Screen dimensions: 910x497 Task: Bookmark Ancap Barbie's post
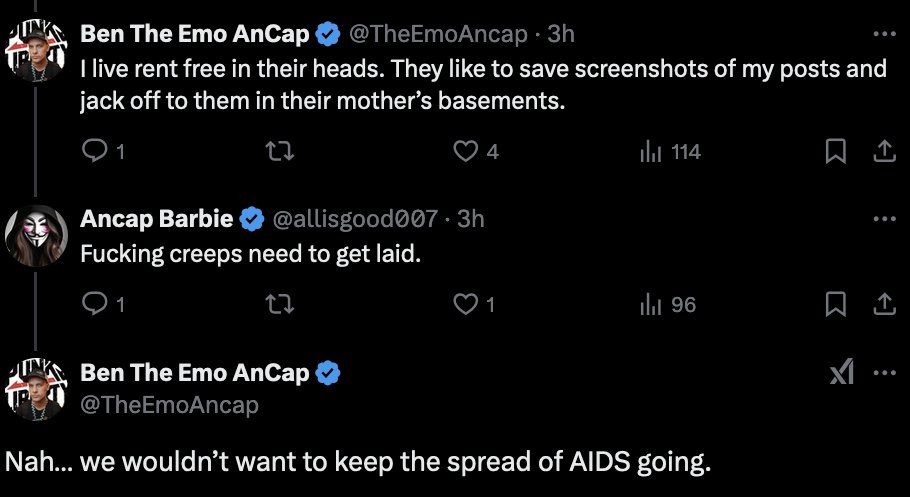[836, 304]
